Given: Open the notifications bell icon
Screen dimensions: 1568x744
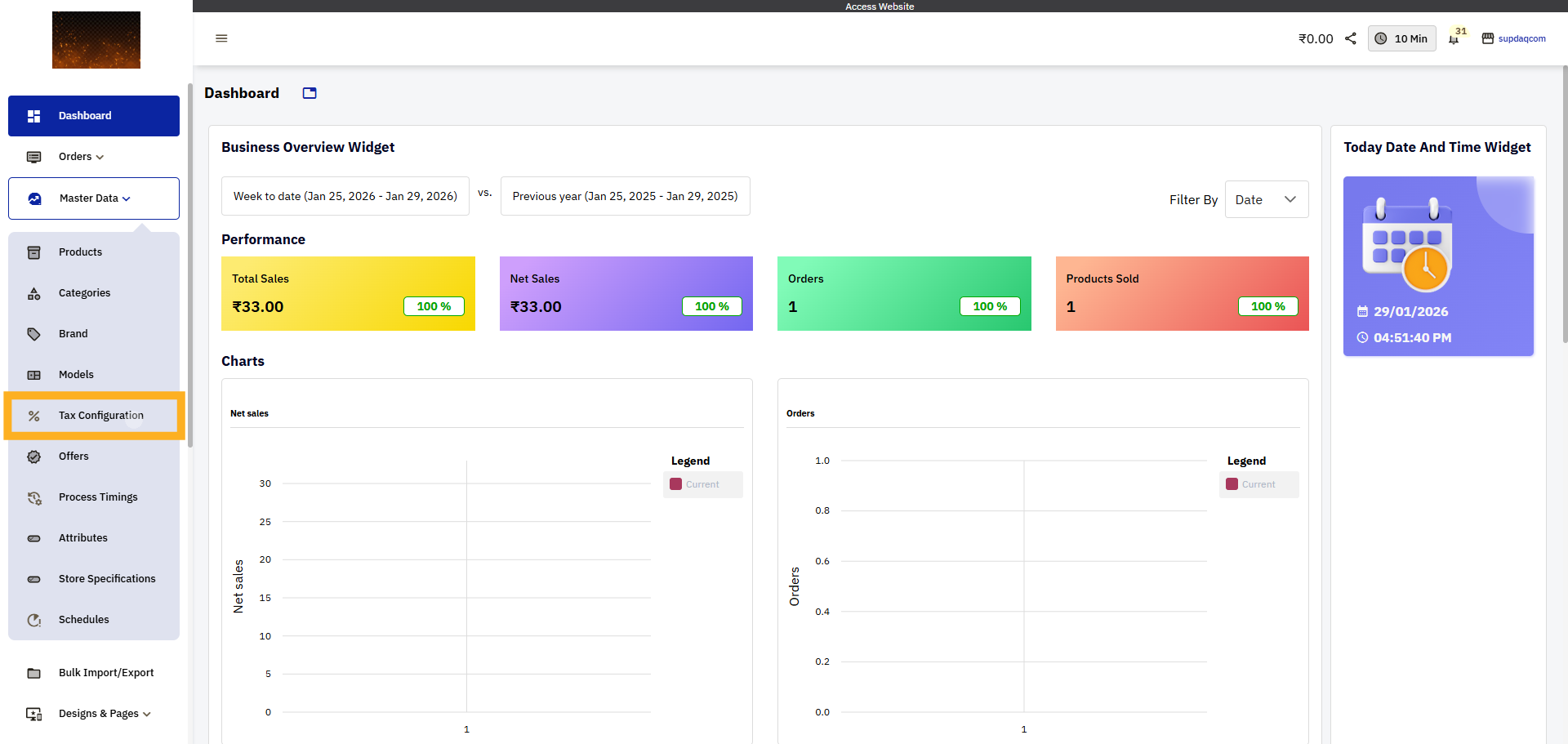Looking at the screenshot, I should pos(1454,39).
